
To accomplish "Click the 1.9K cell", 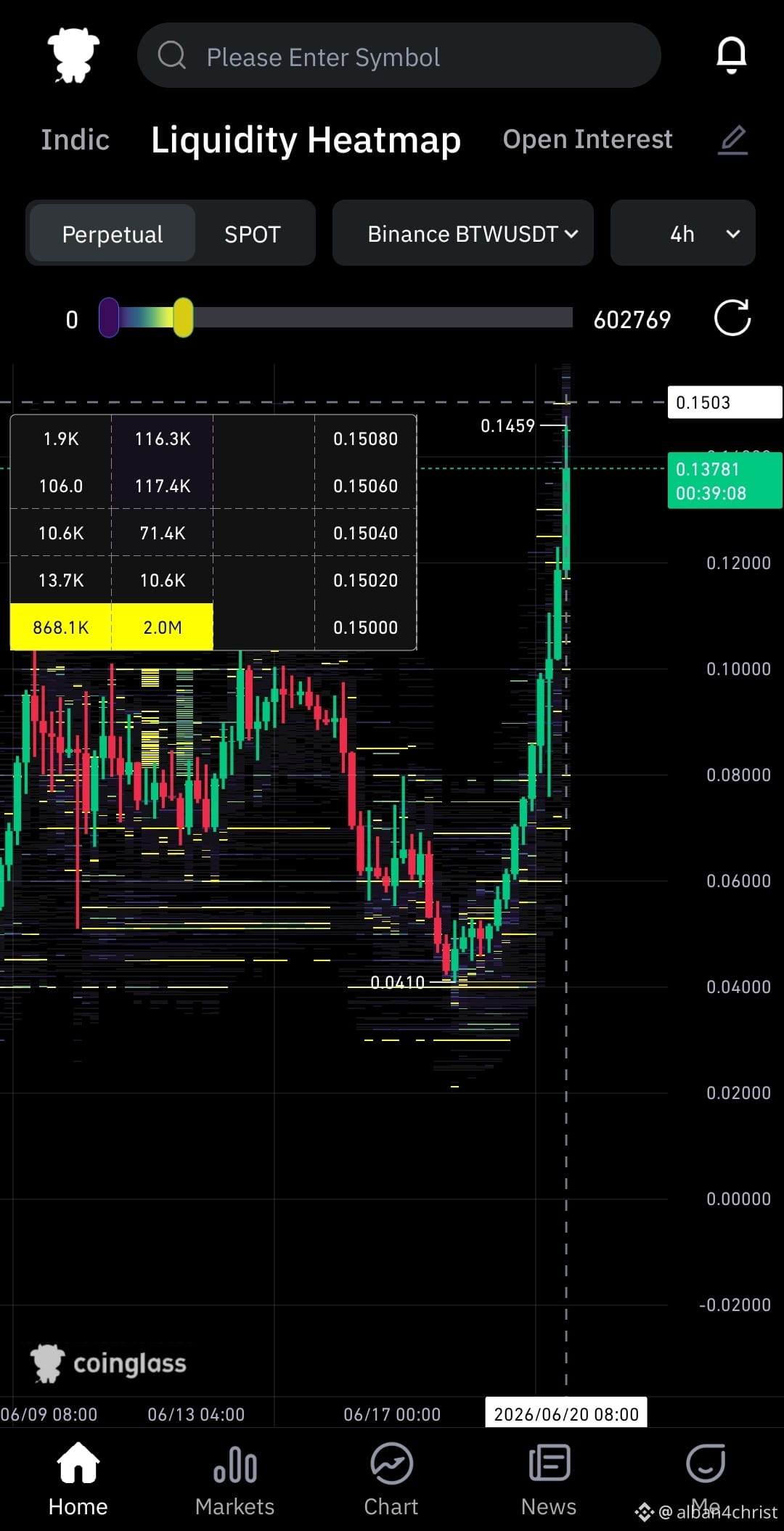I will pos(61,438).
